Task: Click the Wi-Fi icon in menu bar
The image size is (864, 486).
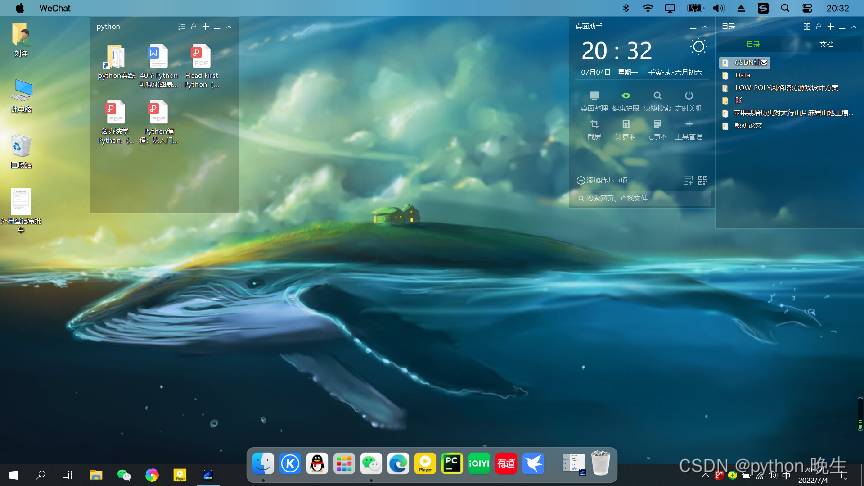Action: point(647,8)
